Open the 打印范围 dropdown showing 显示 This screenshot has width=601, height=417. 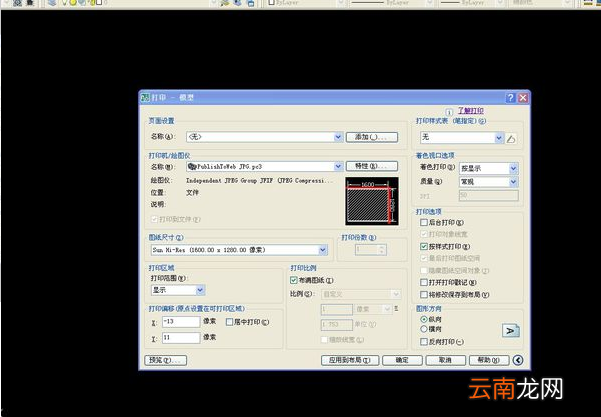coord(178,290)
